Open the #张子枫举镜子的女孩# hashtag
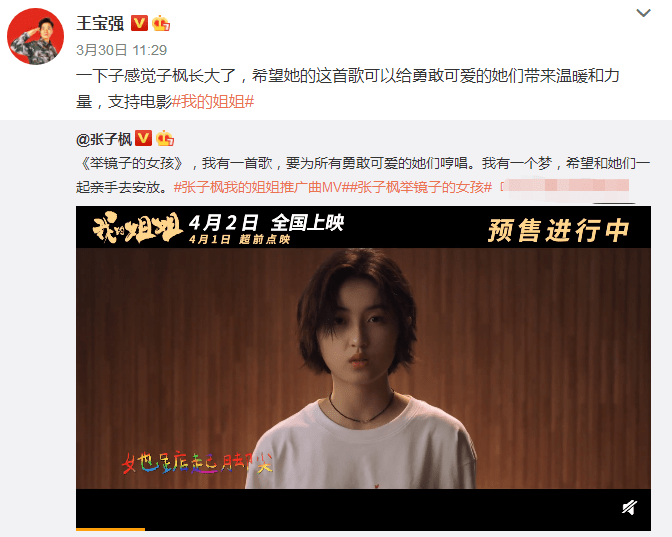 pos(420,187)
